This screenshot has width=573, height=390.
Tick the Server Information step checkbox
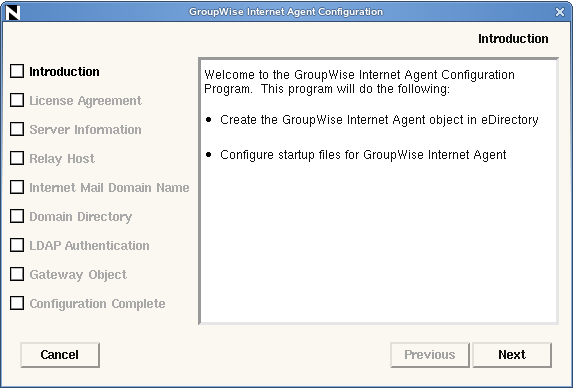(x=17, y=129)
